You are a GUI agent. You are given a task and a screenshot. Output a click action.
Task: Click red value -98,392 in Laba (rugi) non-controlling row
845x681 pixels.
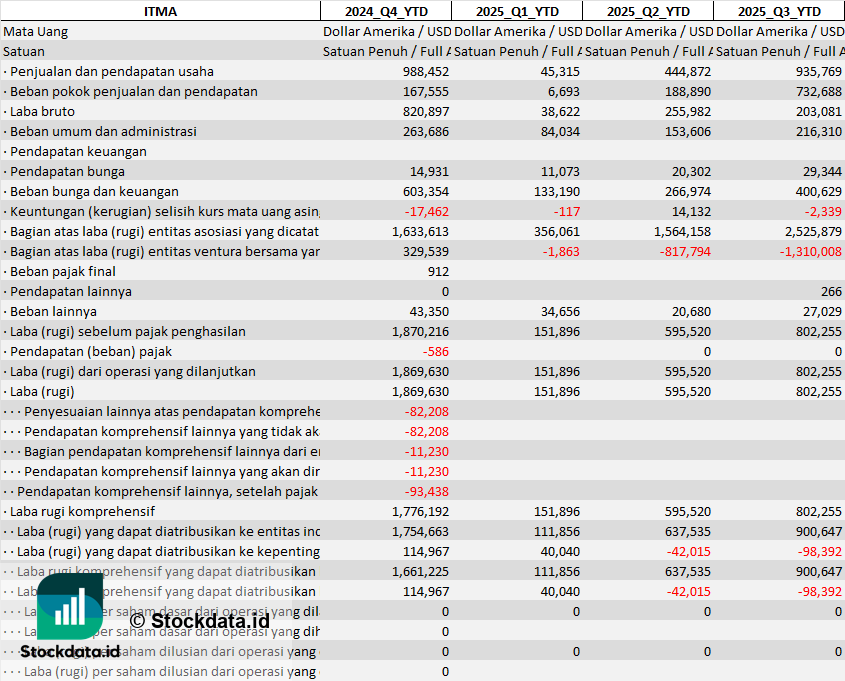820,551
